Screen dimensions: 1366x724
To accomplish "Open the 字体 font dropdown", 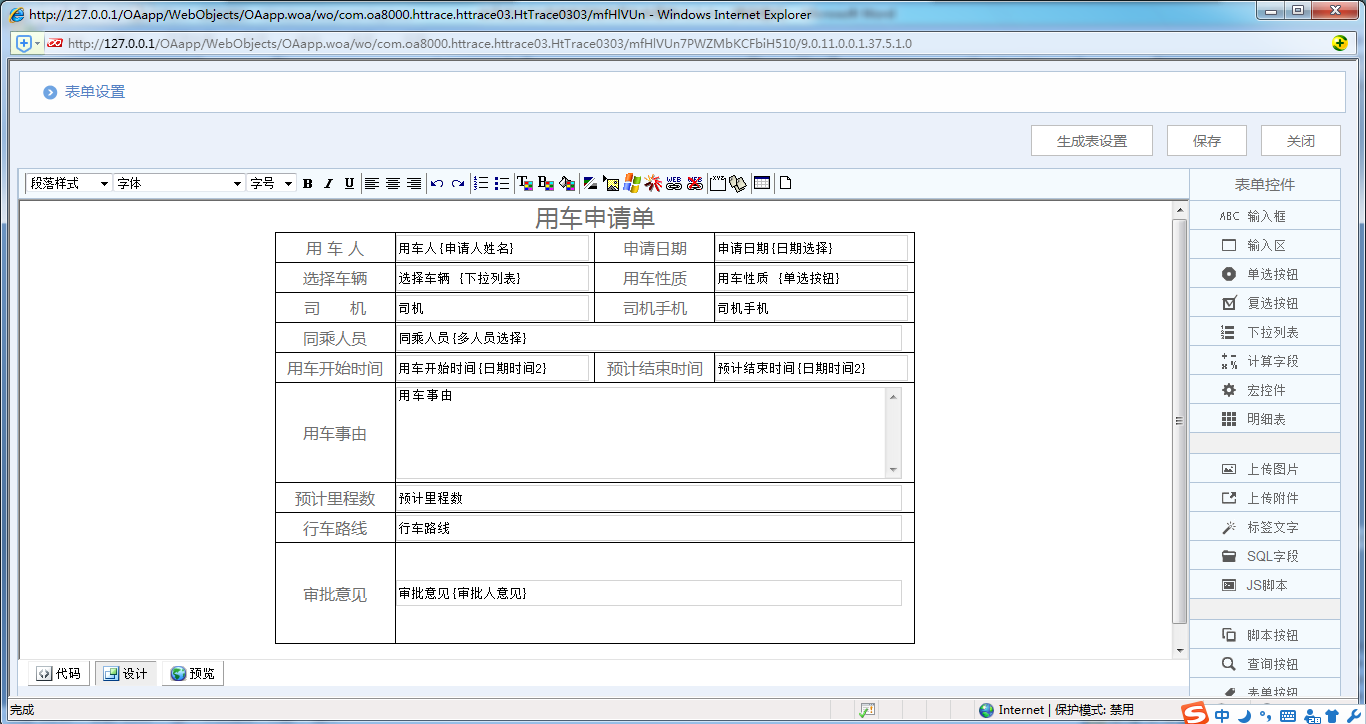I will pos(179,183).
